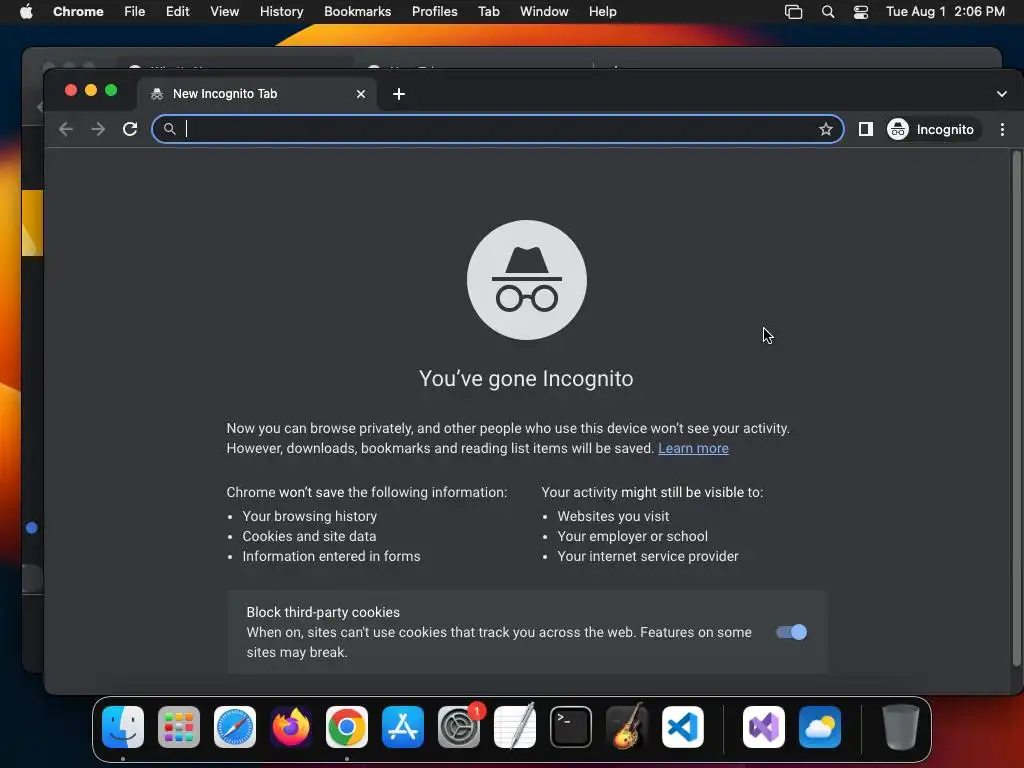Click the Stage Manager menu bar icon
Screen dimensions: 1024x768
point(793,12)
